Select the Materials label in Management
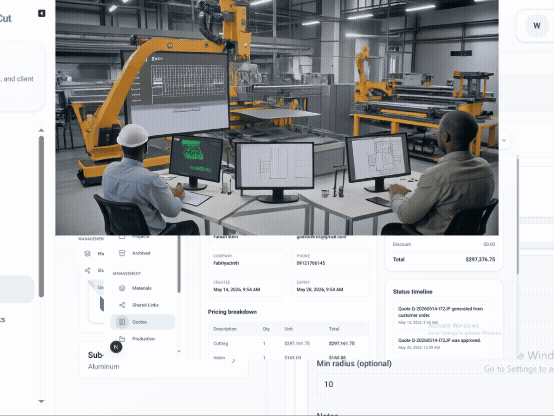This screenshot has width=554, height=416. [x=142, y=288]
